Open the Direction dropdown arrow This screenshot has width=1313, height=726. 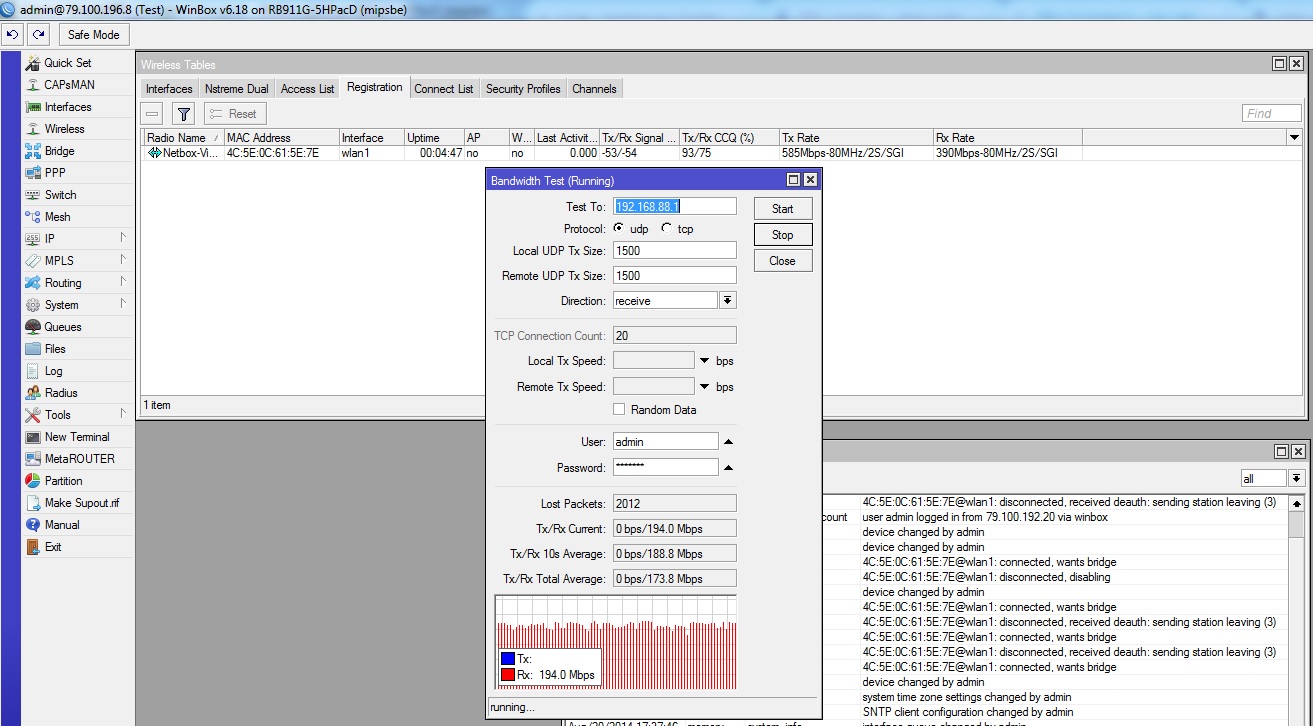[728, 301]
